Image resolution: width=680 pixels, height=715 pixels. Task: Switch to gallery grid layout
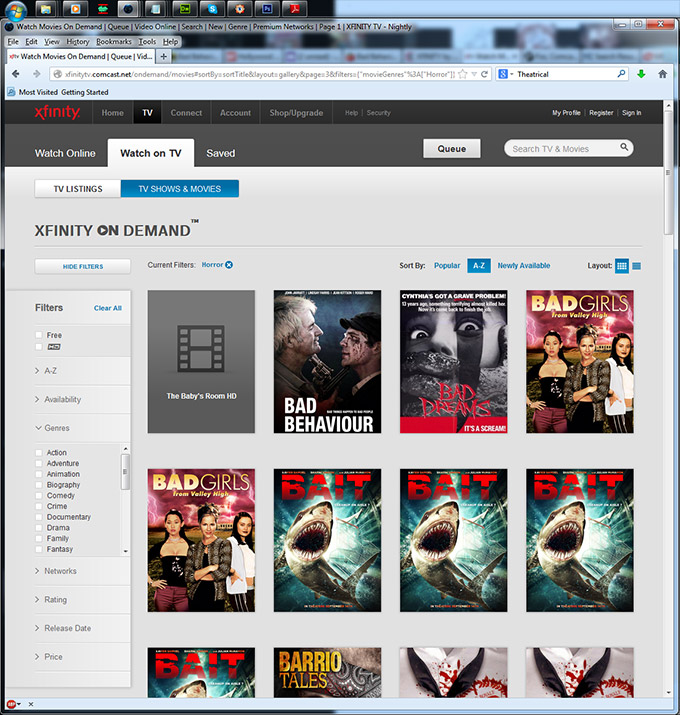pos(621,265)
